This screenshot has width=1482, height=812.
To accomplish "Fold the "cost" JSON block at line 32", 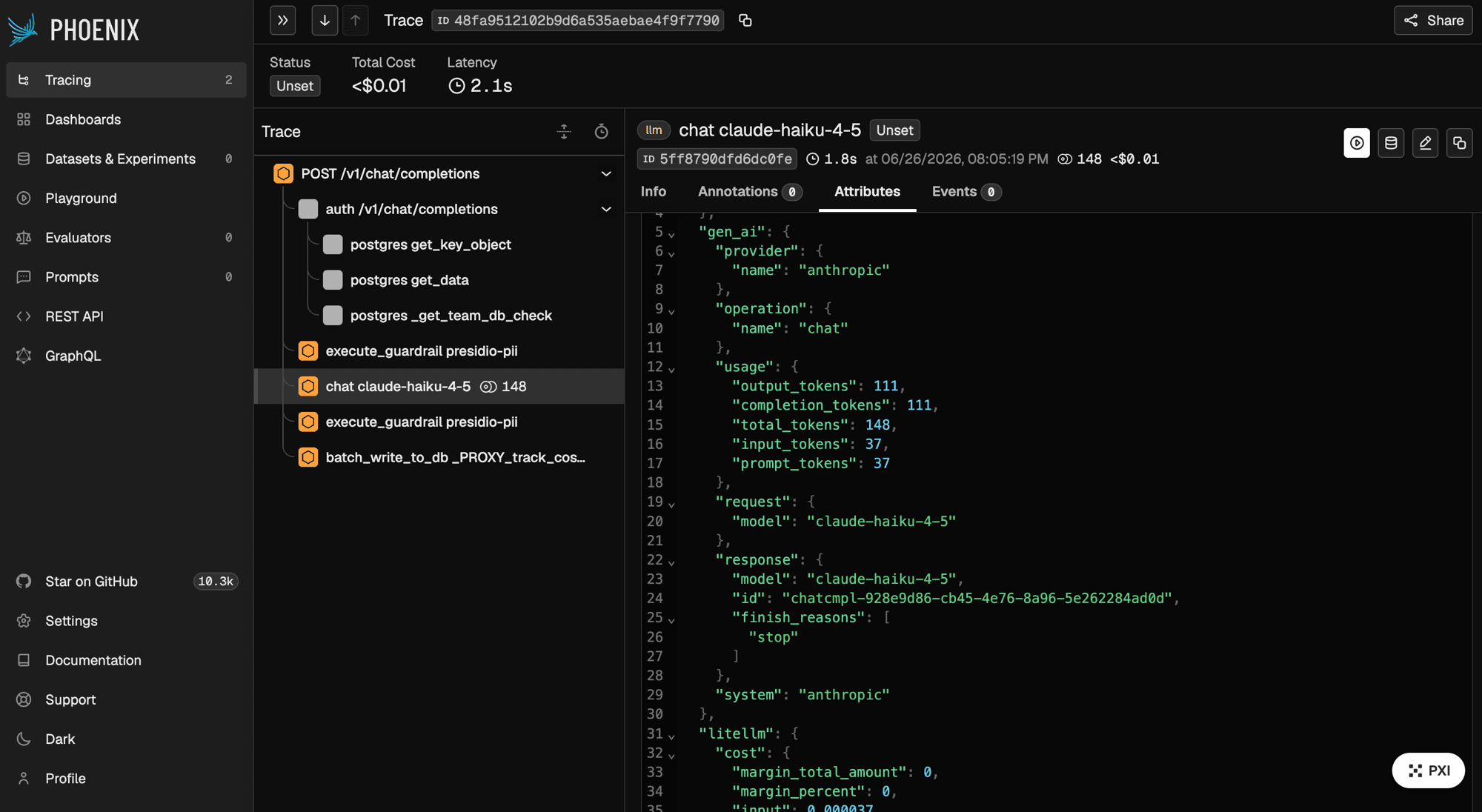I will [671, 756].
